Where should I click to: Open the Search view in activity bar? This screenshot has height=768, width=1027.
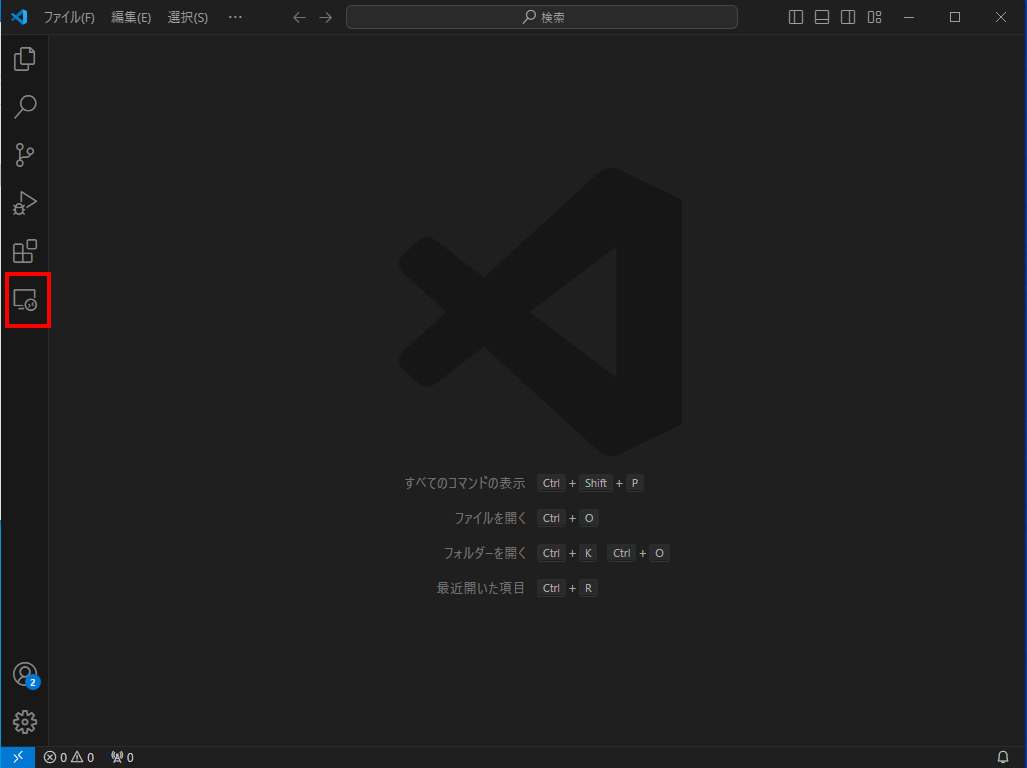tap(25, 107)
